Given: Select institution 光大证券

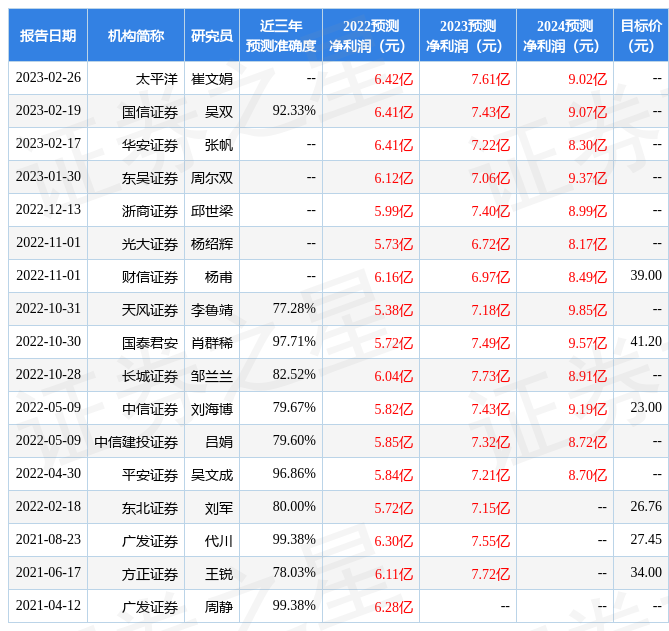Looking at the screenshot, I should point(150,244).
